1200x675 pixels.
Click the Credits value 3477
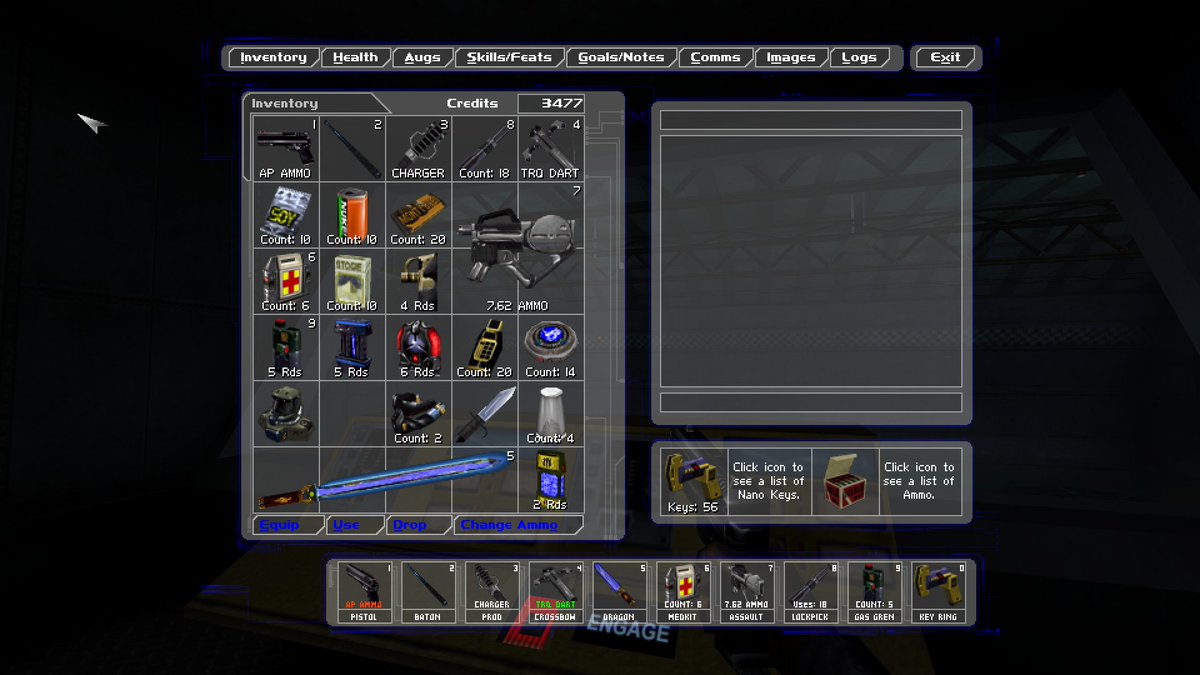click(x=551, y=103)
